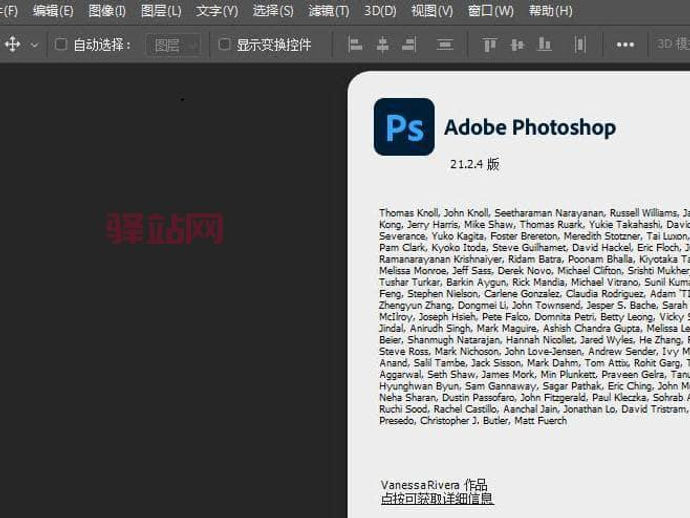Click the distribute horizontally icon
The height and width of the screenshot is (518, 690).
(580, 44)
